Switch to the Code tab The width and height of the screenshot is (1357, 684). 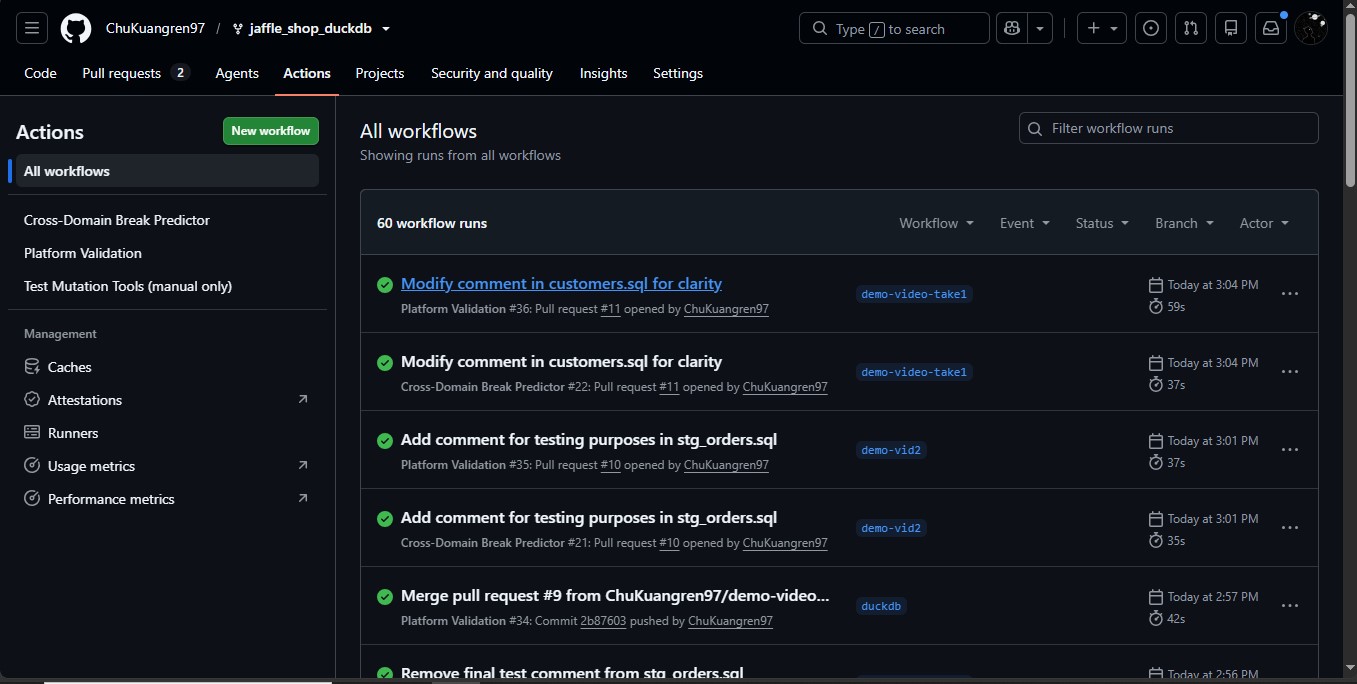40,73
